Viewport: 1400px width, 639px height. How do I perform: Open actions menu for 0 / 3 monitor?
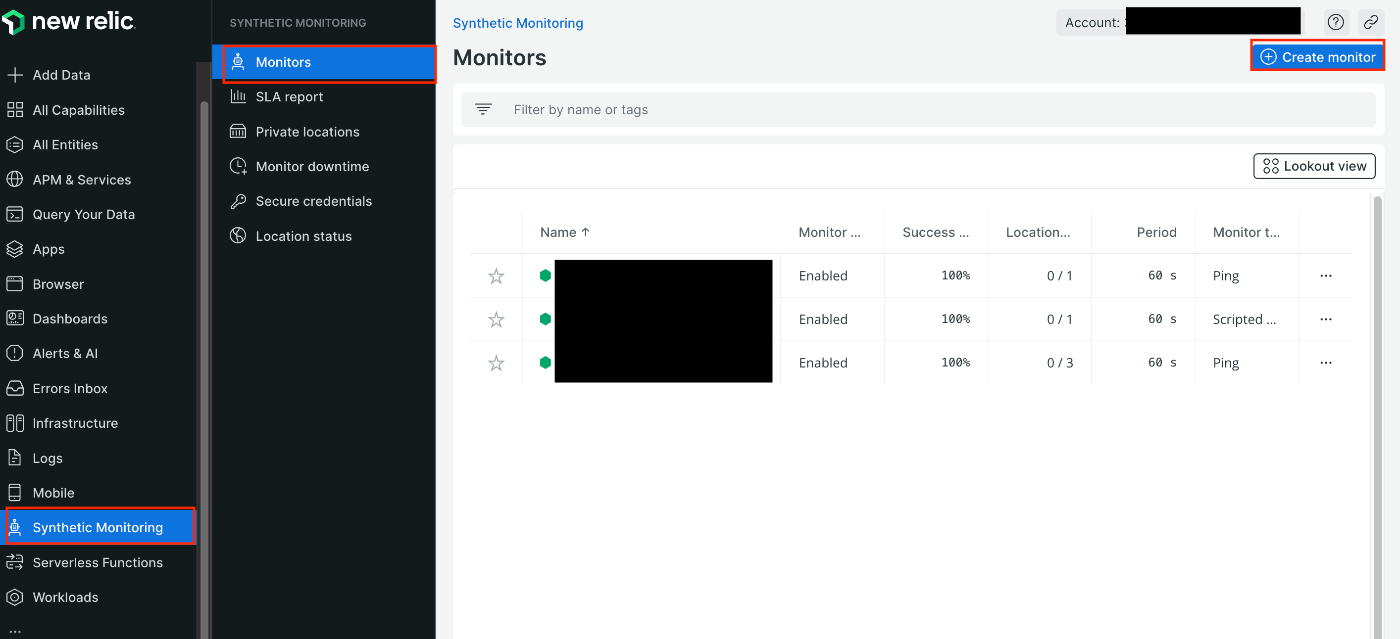1326,363
